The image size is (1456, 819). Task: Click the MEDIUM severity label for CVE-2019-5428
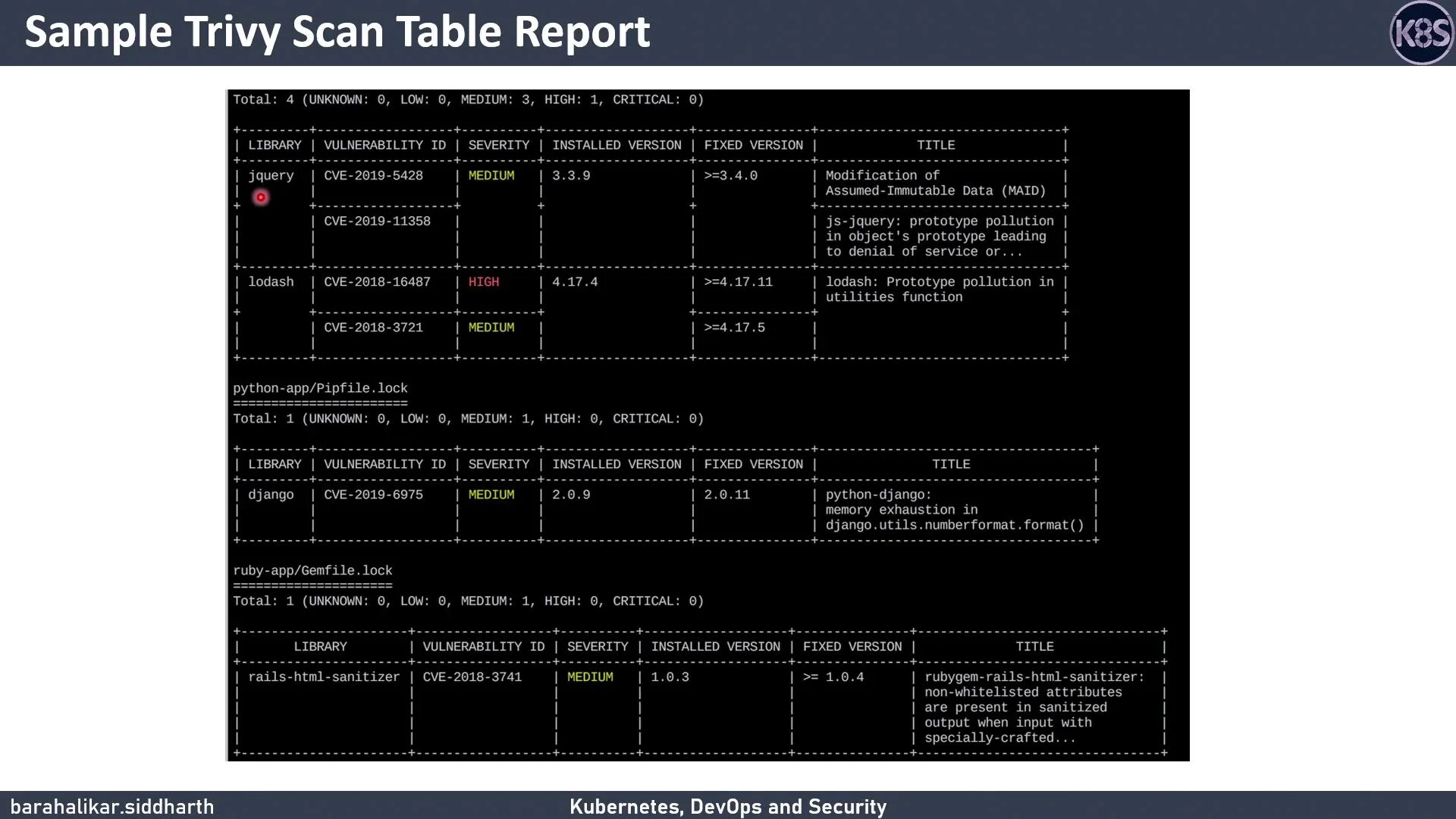(492, 175)
